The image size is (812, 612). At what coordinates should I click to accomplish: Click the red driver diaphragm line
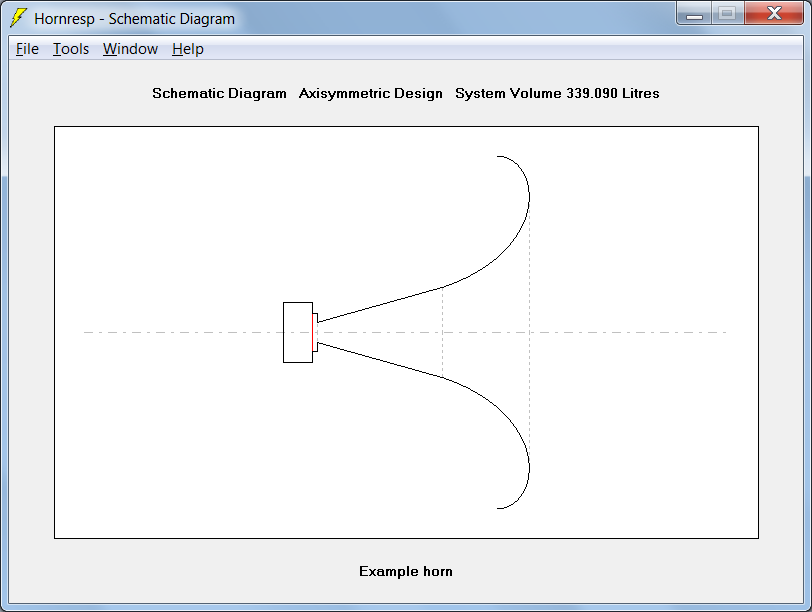tap(313, 332)
